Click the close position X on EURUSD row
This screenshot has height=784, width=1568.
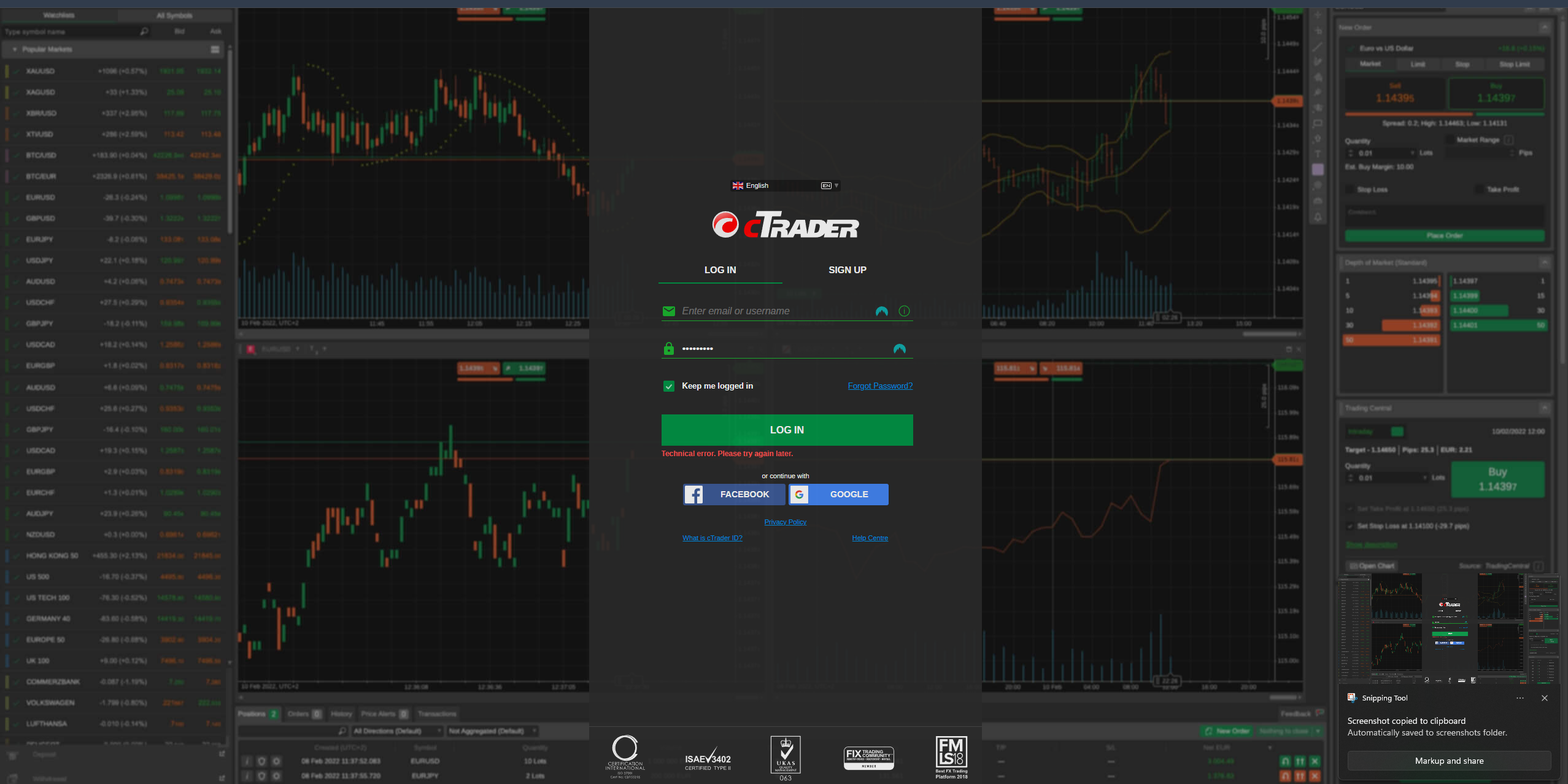click(1315, 761)
